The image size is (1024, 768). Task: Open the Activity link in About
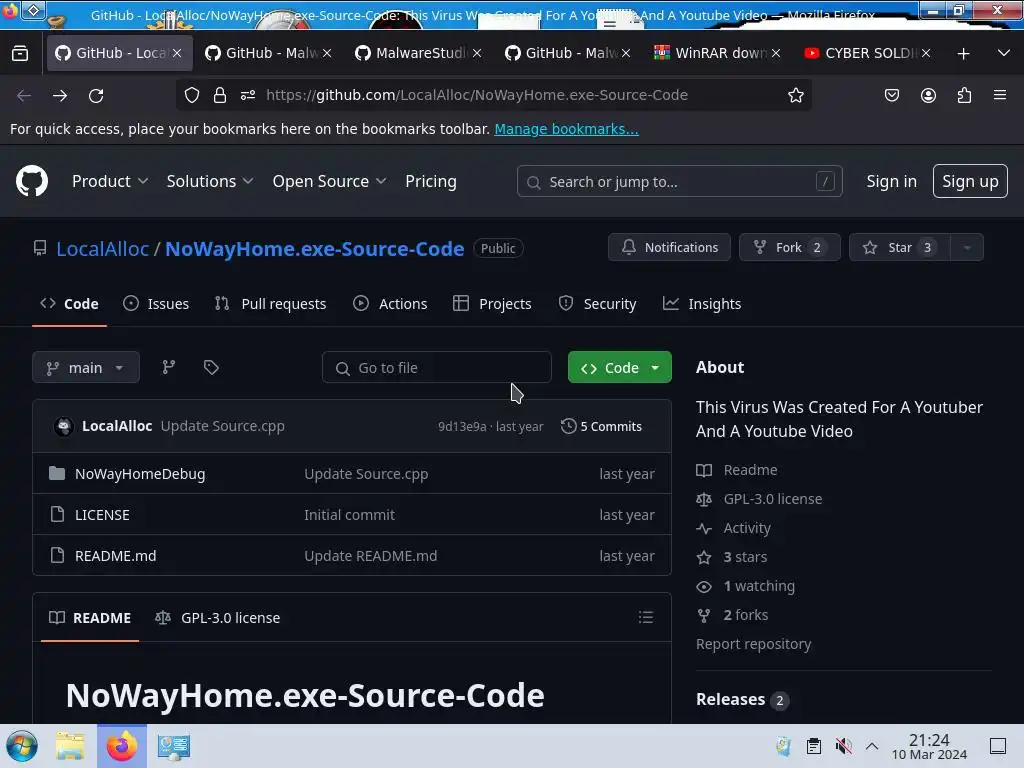[x=746, y=528]
